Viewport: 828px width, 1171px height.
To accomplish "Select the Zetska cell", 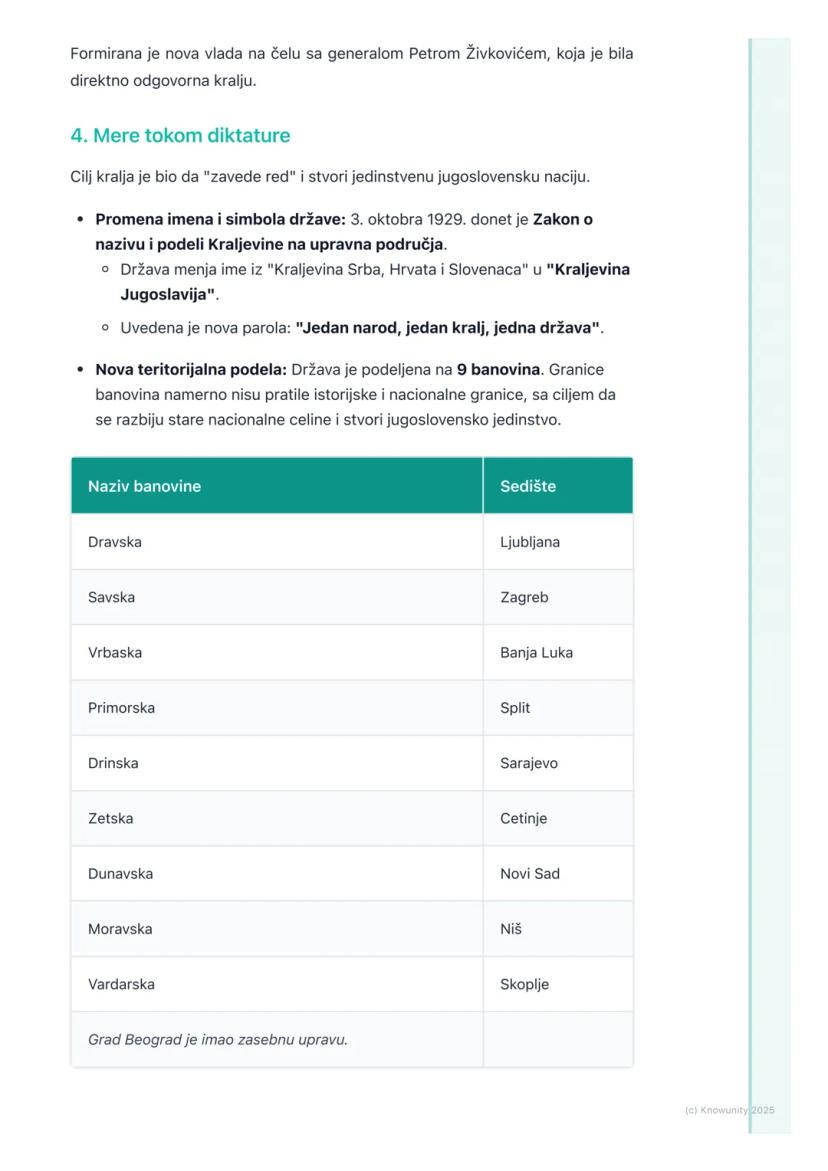I will point(110,818).
